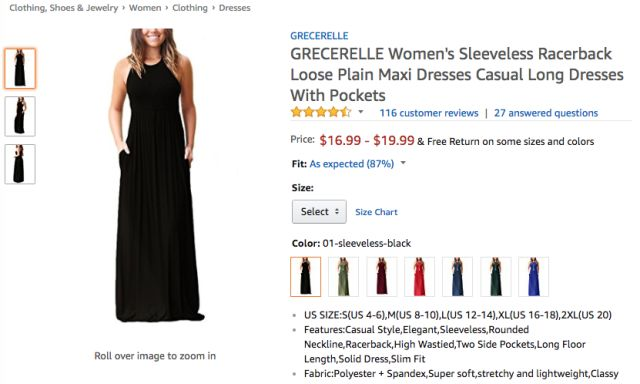The height and width of the screenshot is (384, 640).
Task: Go to Dresses breadcrumb category
Action: pos(235,8)
